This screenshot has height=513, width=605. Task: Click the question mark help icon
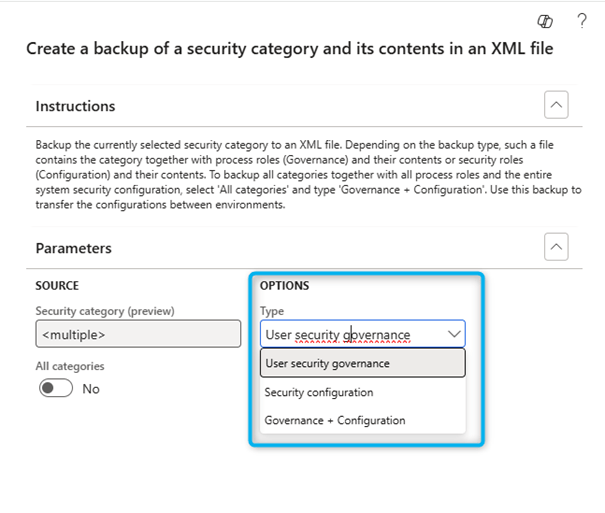[581, 21]
